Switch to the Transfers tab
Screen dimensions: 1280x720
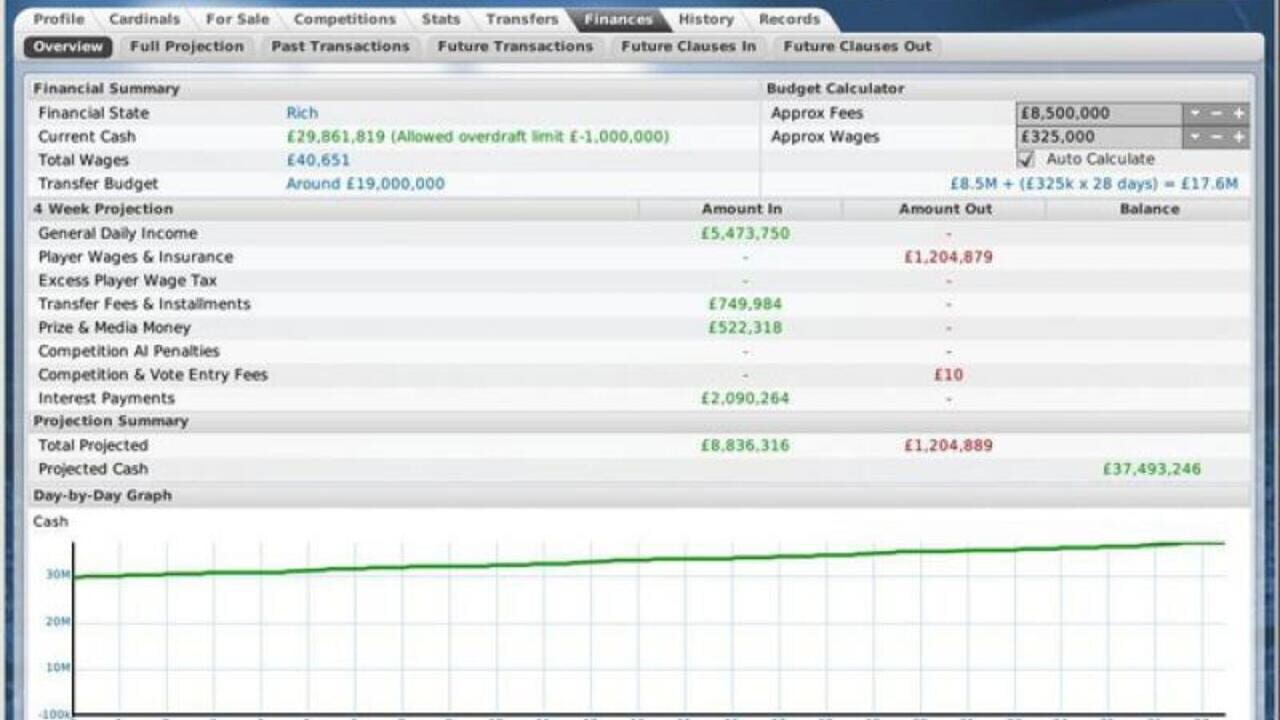[522, 19]
